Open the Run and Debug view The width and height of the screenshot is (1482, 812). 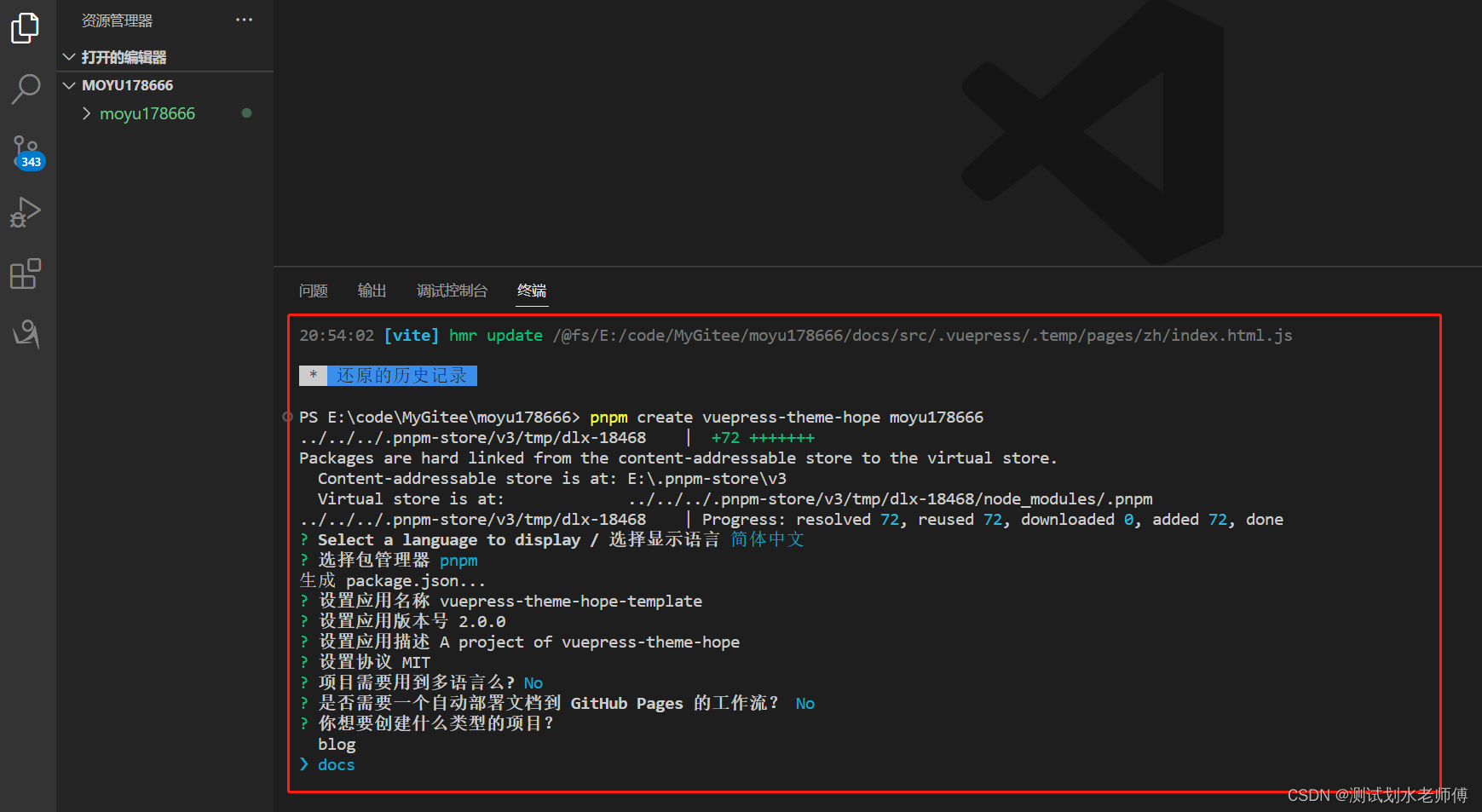click(x=26, y=212)
